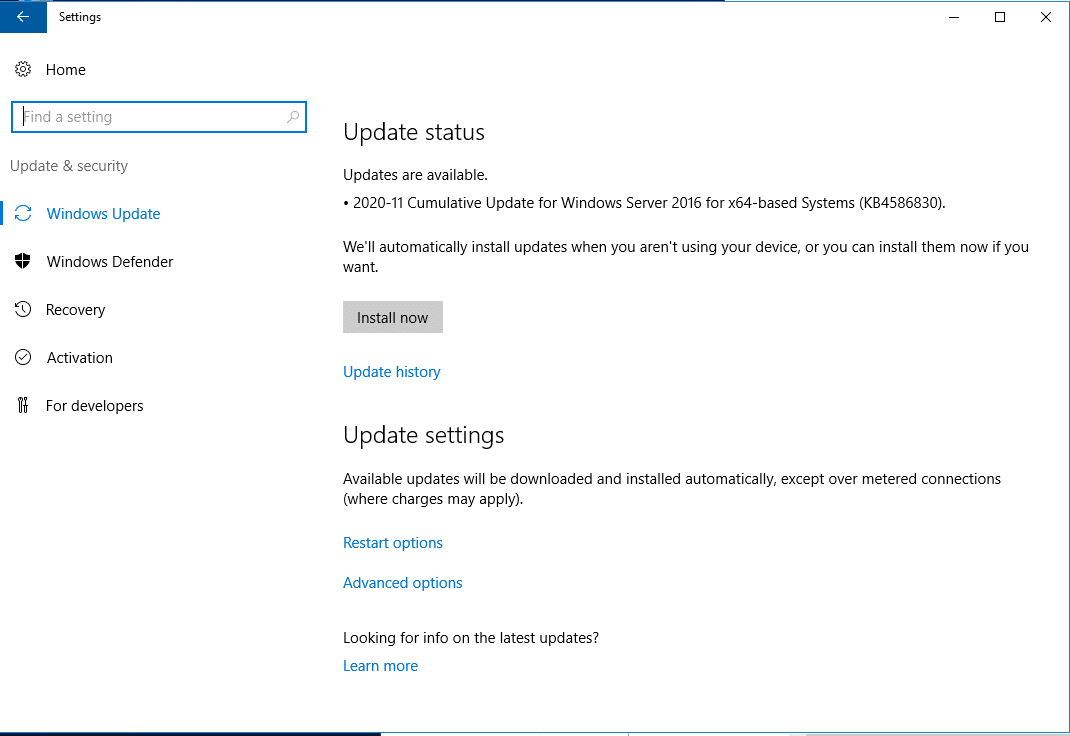Click 'Looking for info on the latest updates?' text

click(471, 638)
